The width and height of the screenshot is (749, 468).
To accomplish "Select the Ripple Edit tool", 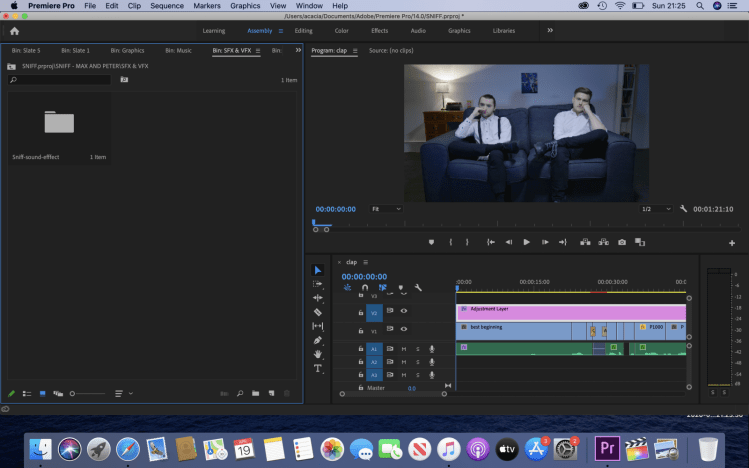I will 318,298.
